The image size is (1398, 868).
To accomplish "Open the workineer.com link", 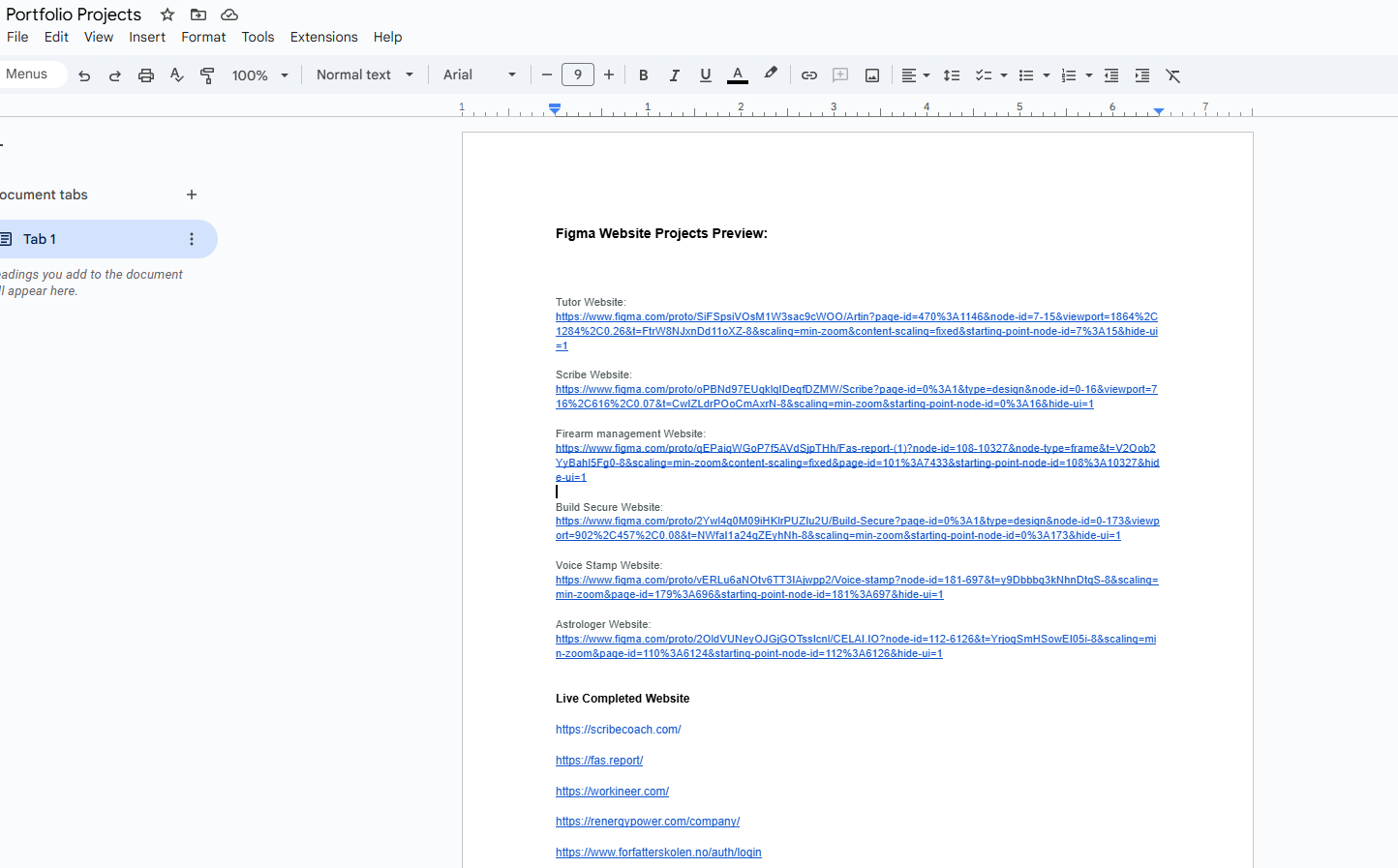I will pyautogui.click(x=612, y=792).
